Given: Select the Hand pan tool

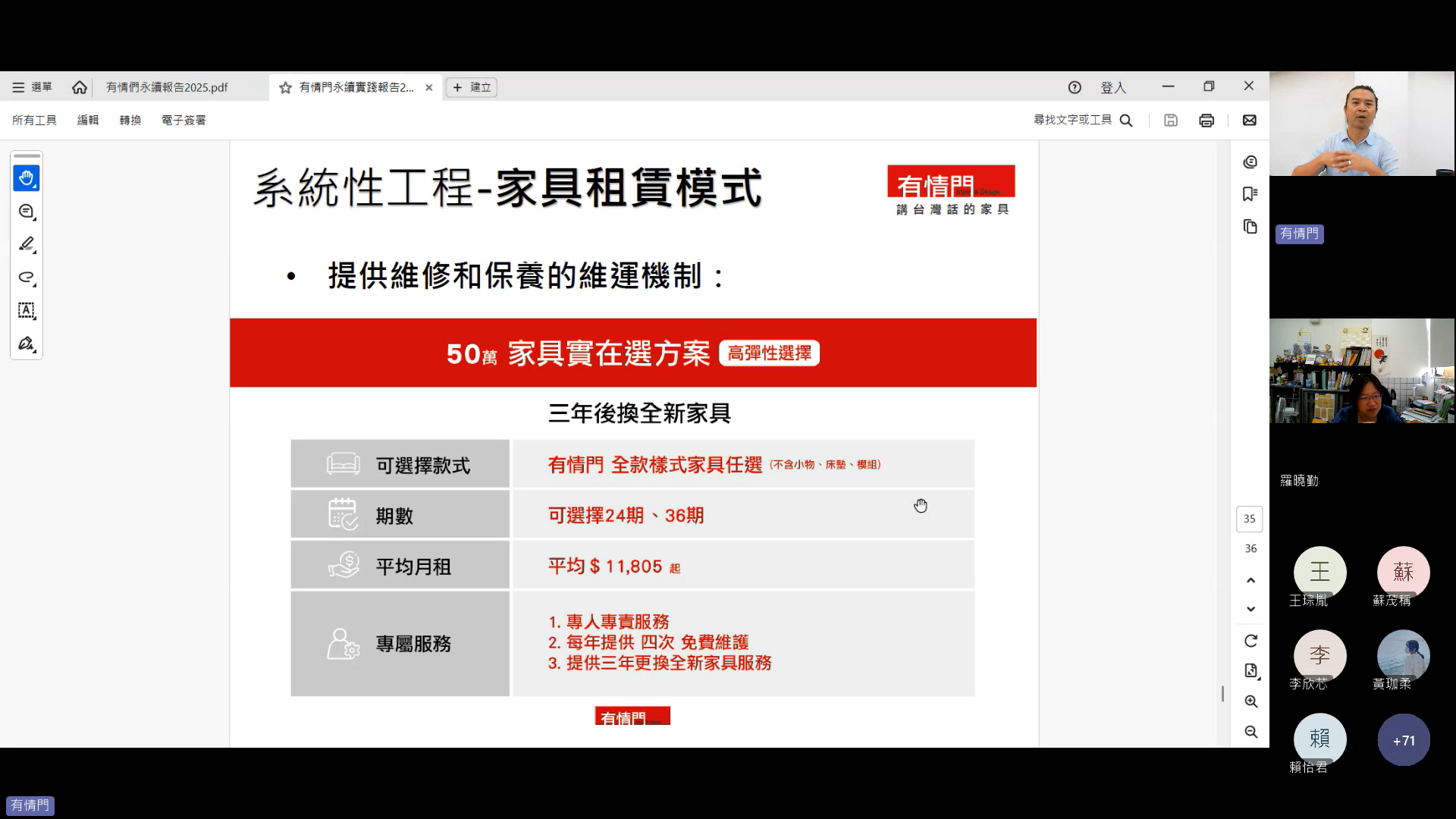Looking at the screenshot, I should click(x=27, y=178).
